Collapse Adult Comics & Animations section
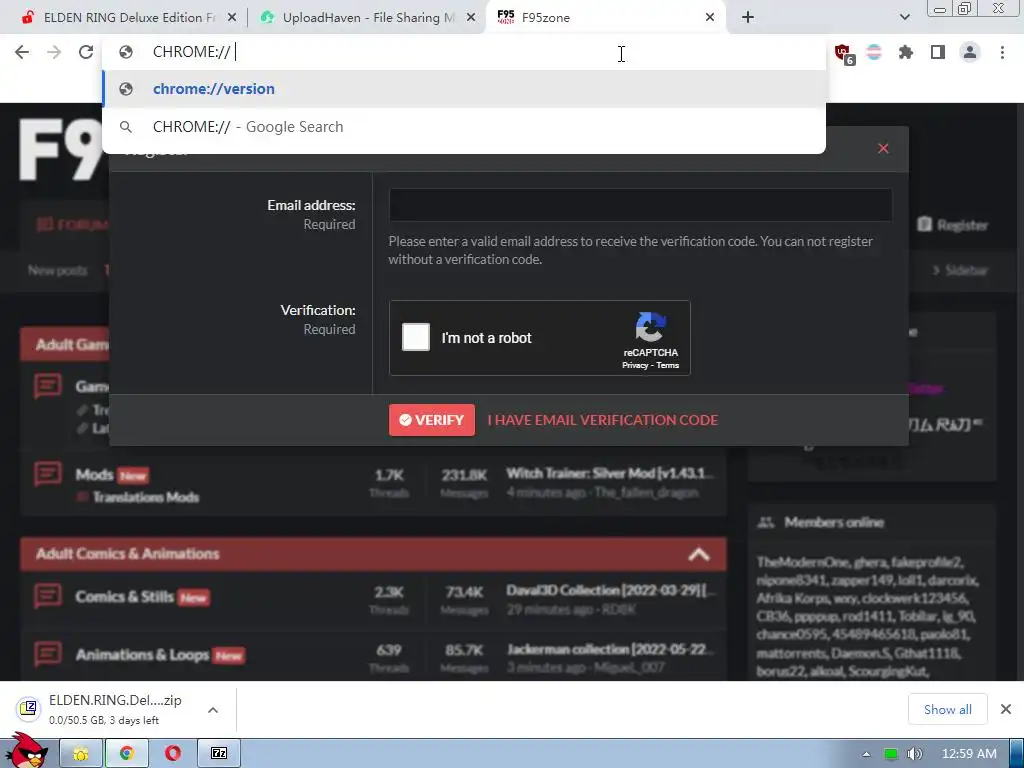The height and width of the screenshot is (768, 1024). click(698, 554)
